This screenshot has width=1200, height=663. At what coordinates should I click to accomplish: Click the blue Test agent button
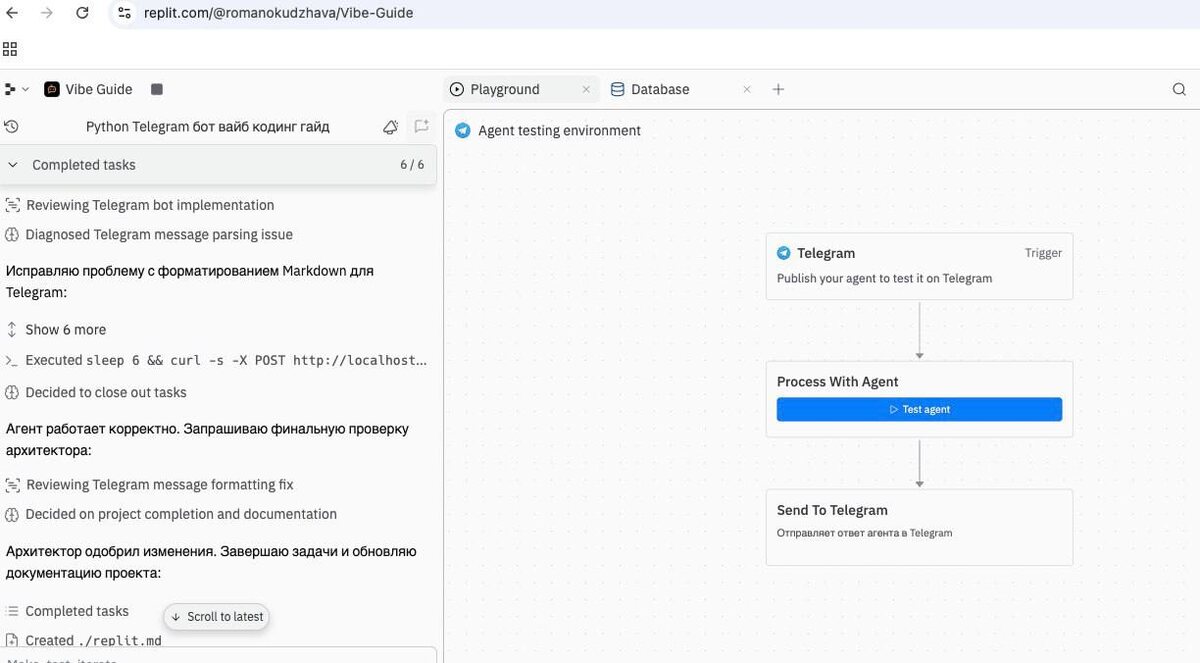coord(919,409)
